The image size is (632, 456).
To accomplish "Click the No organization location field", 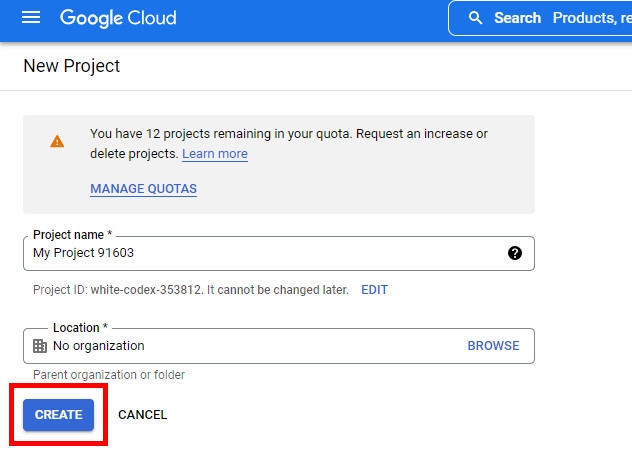I will coord(279,346).
